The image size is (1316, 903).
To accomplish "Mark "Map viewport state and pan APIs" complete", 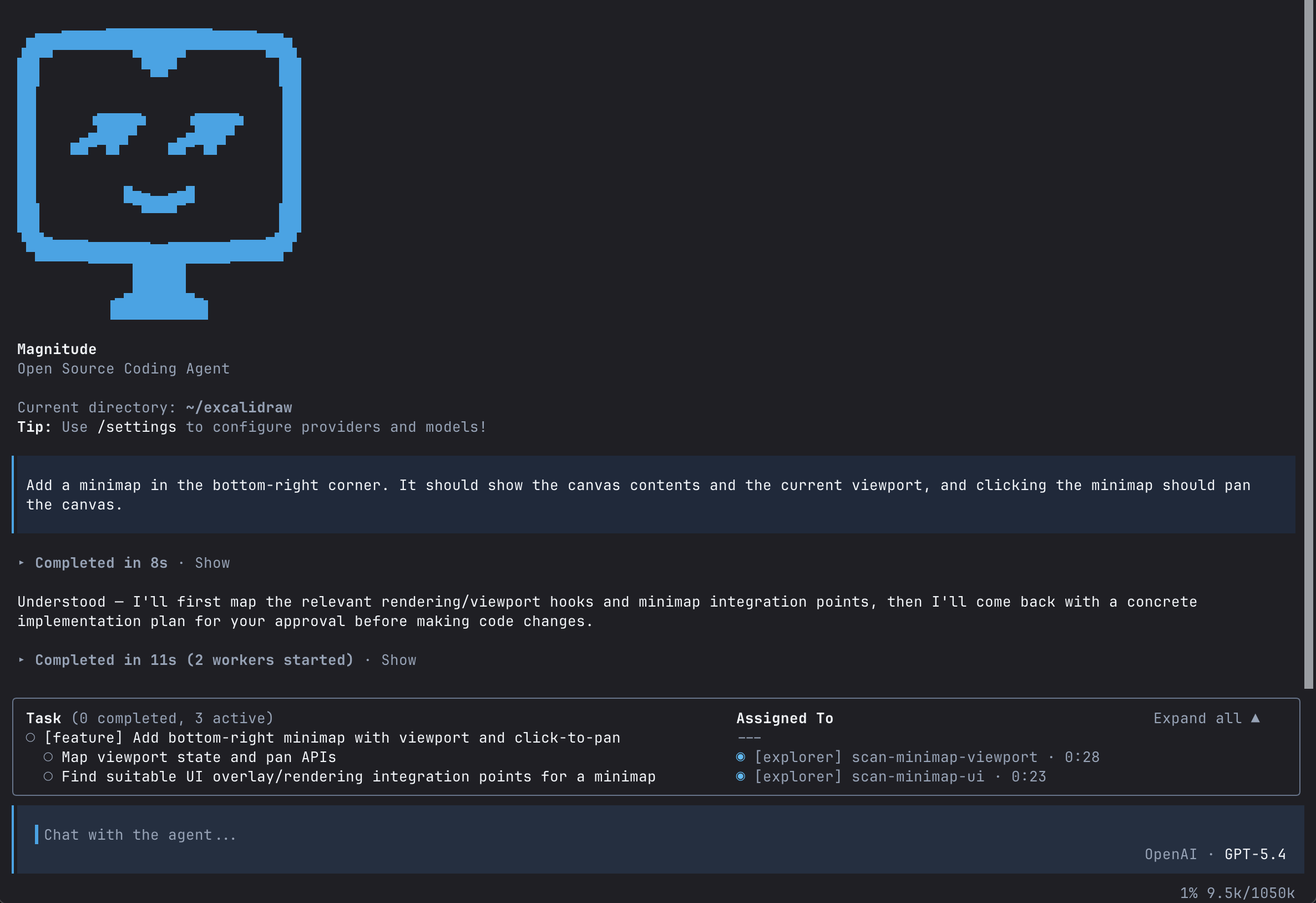I will coord(49,757).
